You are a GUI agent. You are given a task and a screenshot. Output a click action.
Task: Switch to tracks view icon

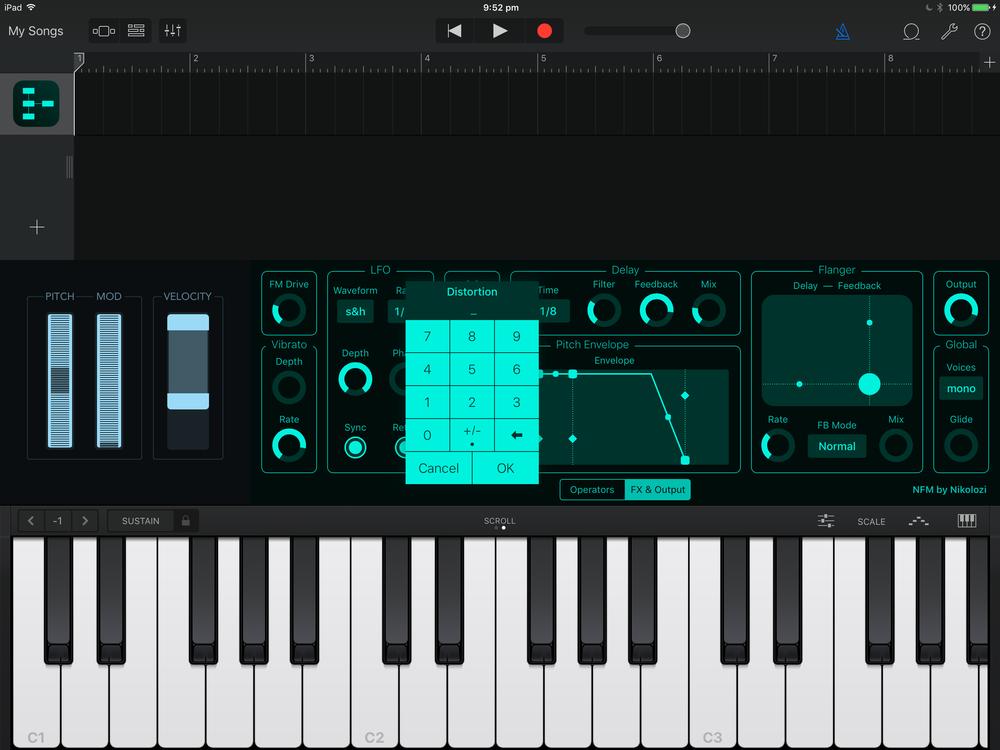pyautogui.click(x=136, y=31)
